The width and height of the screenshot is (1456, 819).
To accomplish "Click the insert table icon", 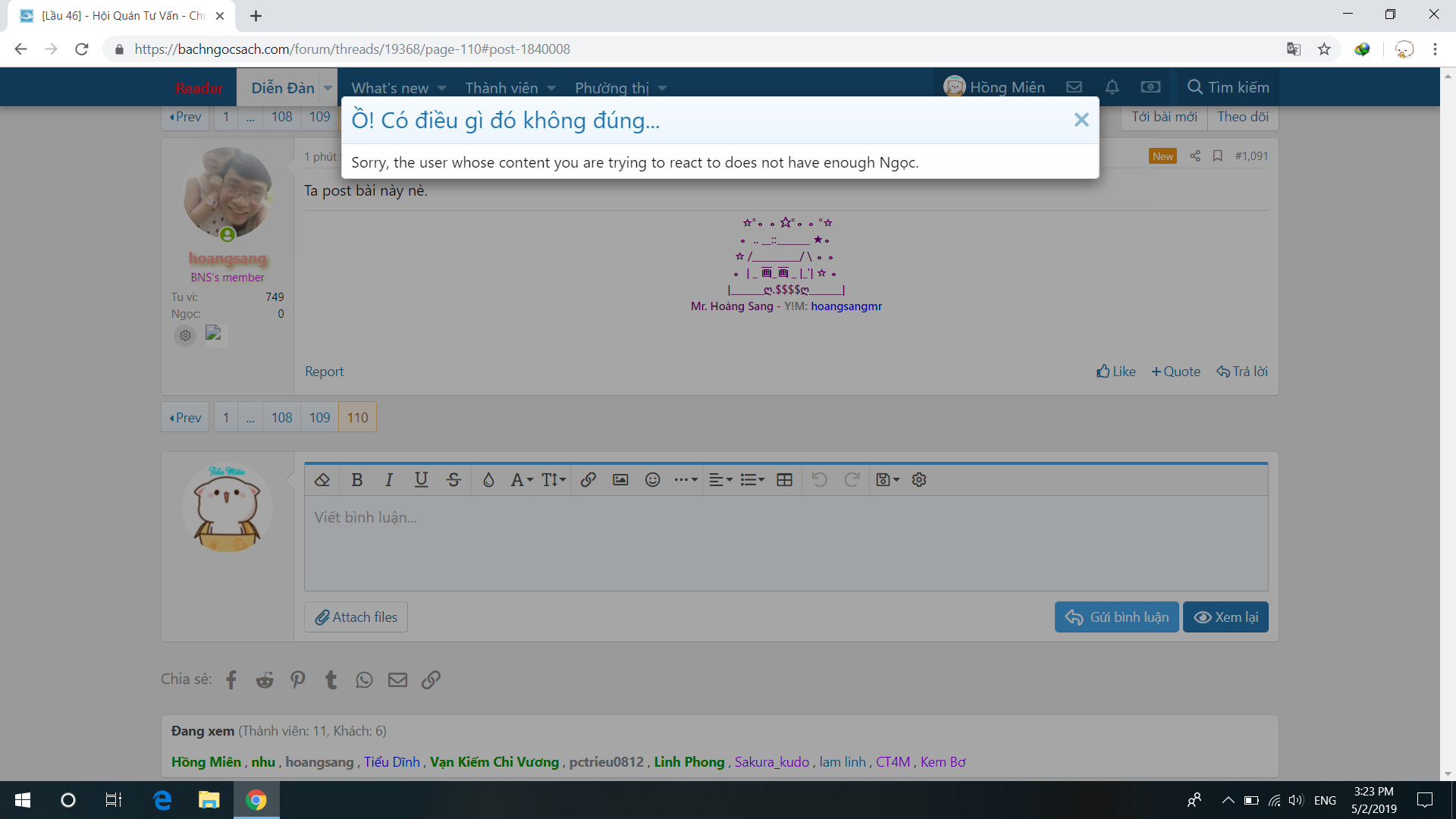I will click(x=784, y=480).
